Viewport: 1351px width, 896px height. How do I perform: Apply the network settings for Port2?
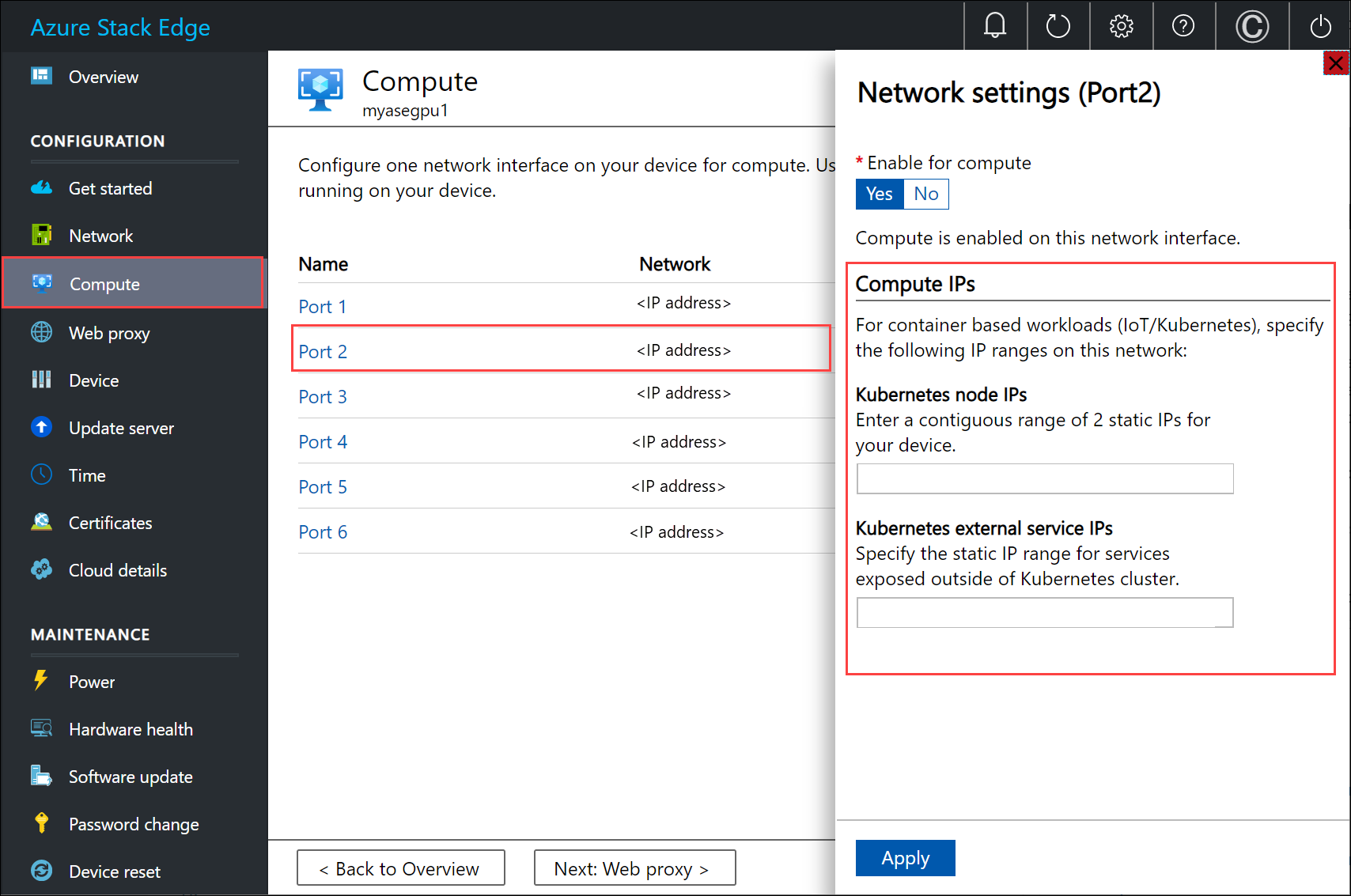(905, 857)
